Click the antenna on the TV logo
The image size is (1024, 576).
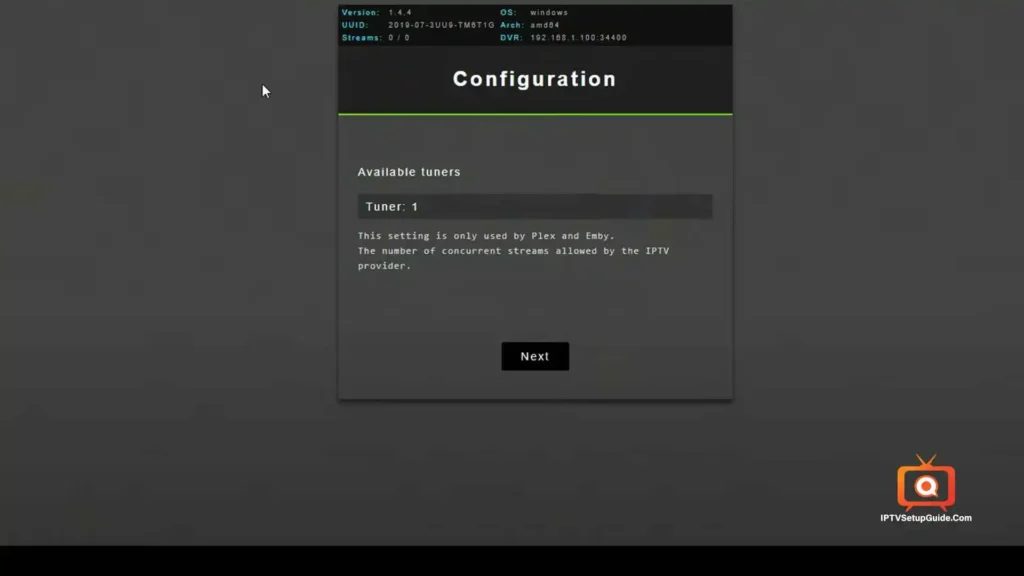tap(926, 457)
